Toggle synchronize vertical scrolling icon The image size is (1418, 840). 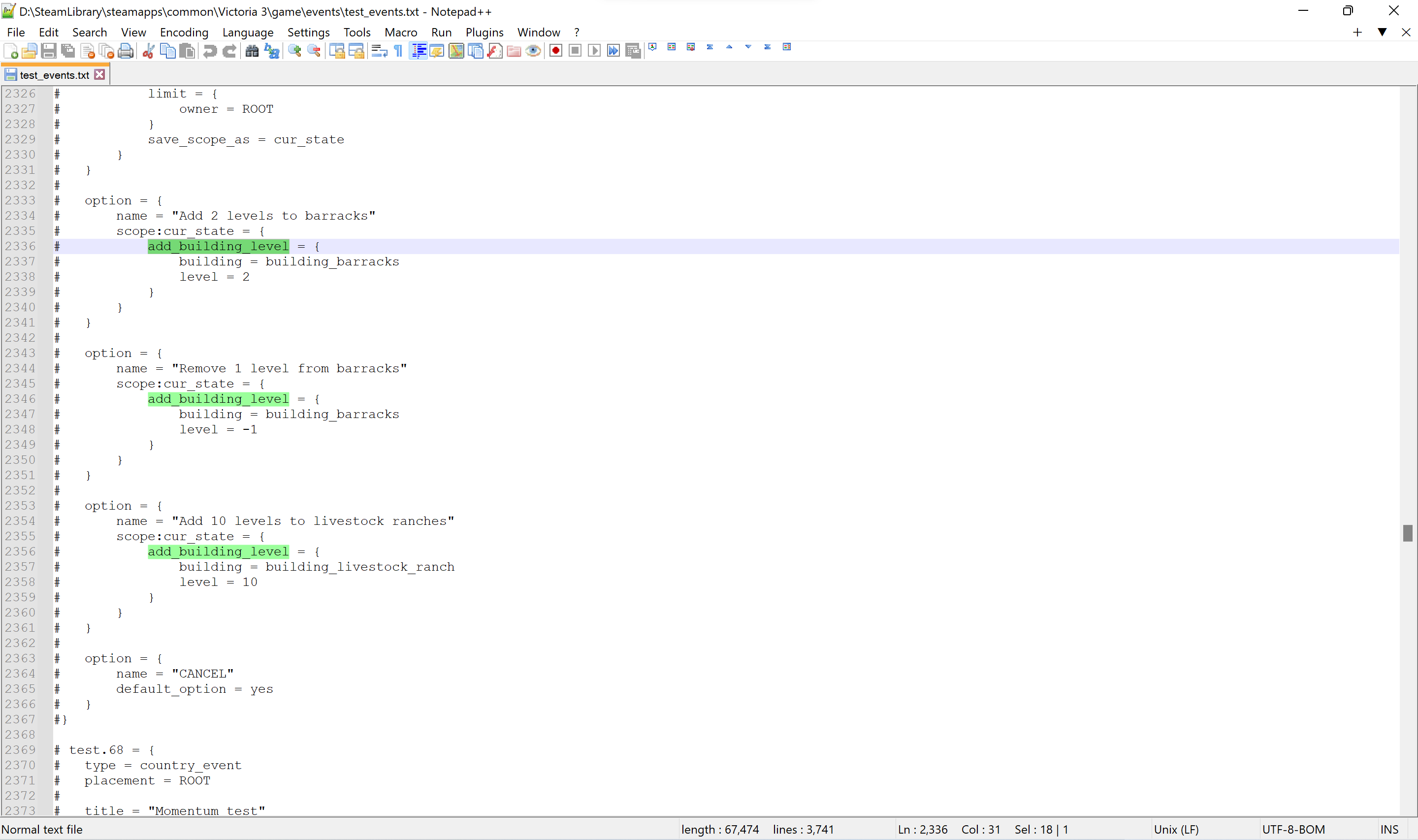pos(337,51)
